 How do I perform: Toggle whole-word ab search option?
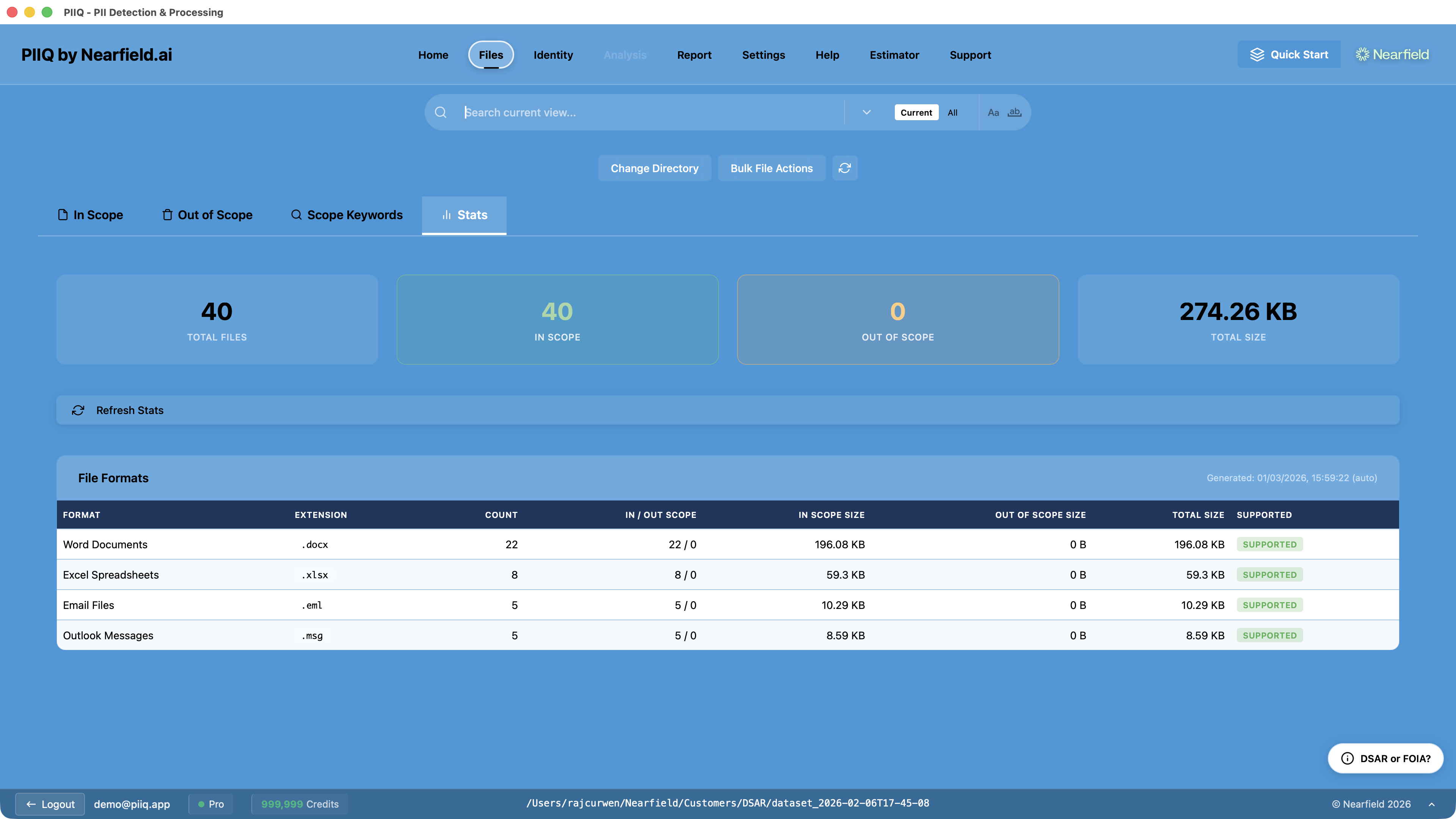point(1015,113)
